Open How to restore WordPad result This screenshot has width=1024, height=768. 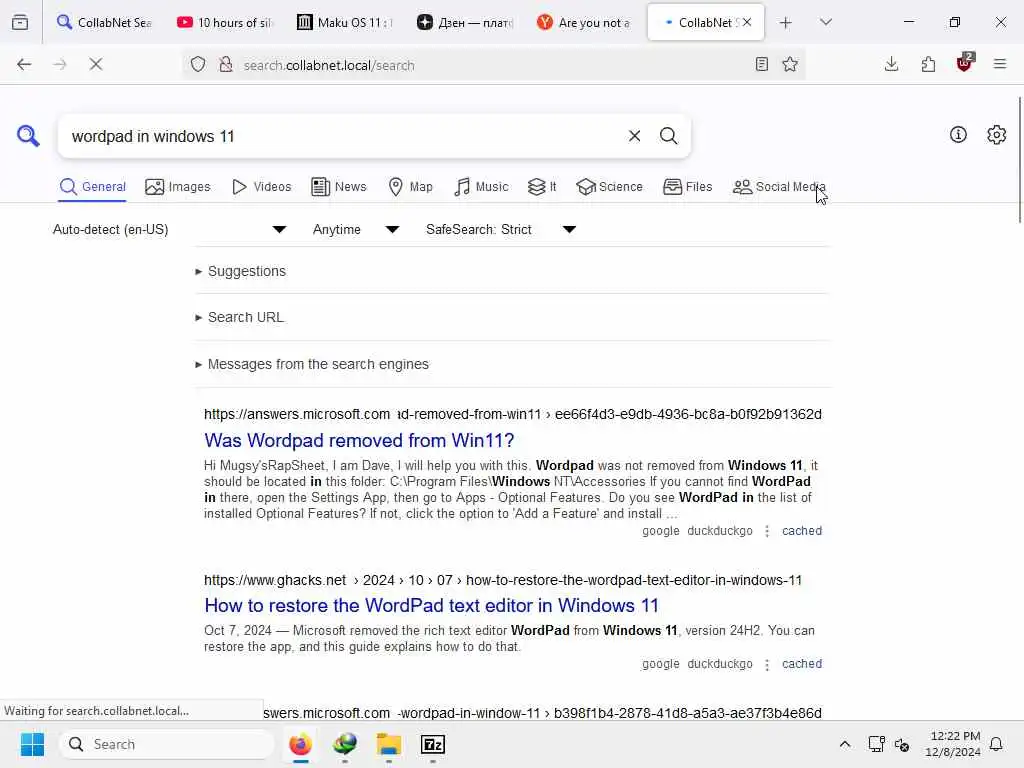point(432,605)
